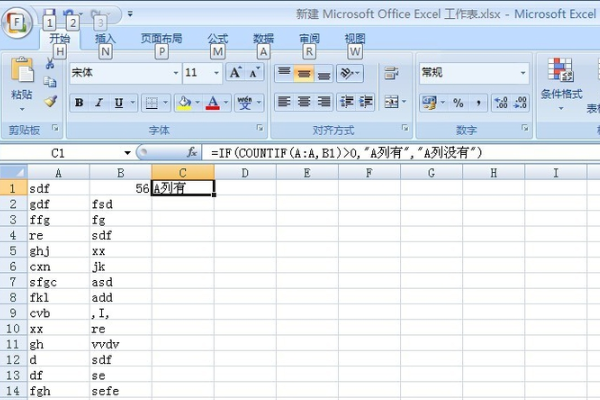Open the number group dialog launcher
This screenshot has height=400, width=600.
coord(525,128)
